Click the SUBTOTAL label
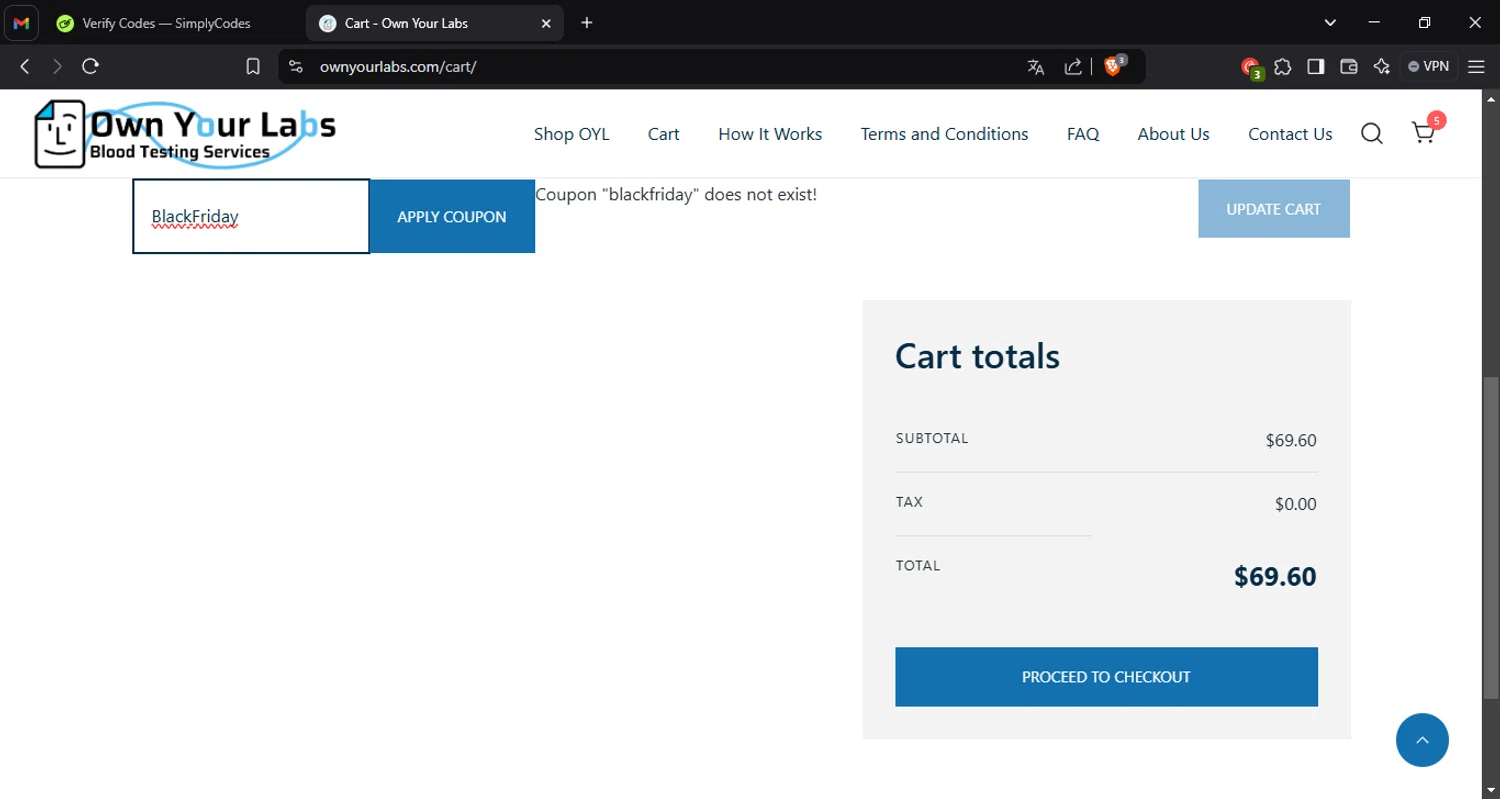The height and width of the screenshot is (799, 1500). click(932, 438)
